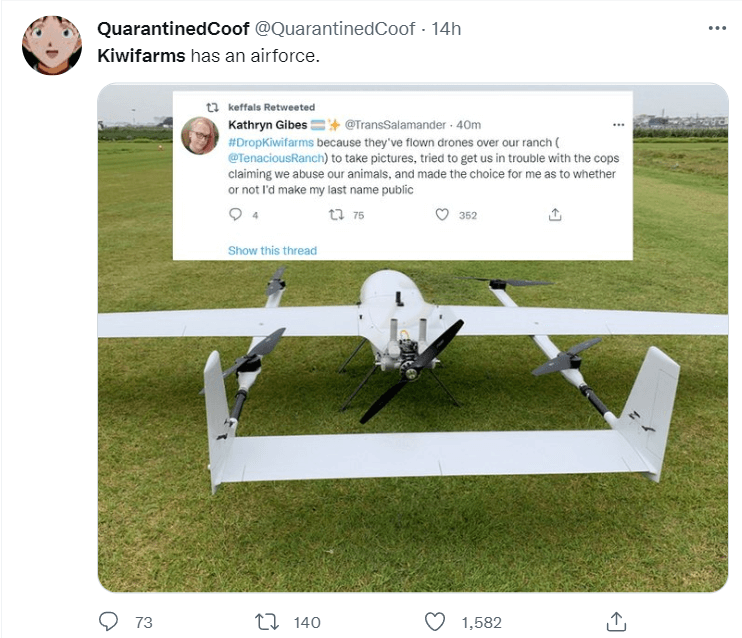This screenshot has height=638, width=742.
Task: Open QuarantinedCoof's profile avatar
Action: 52,45
